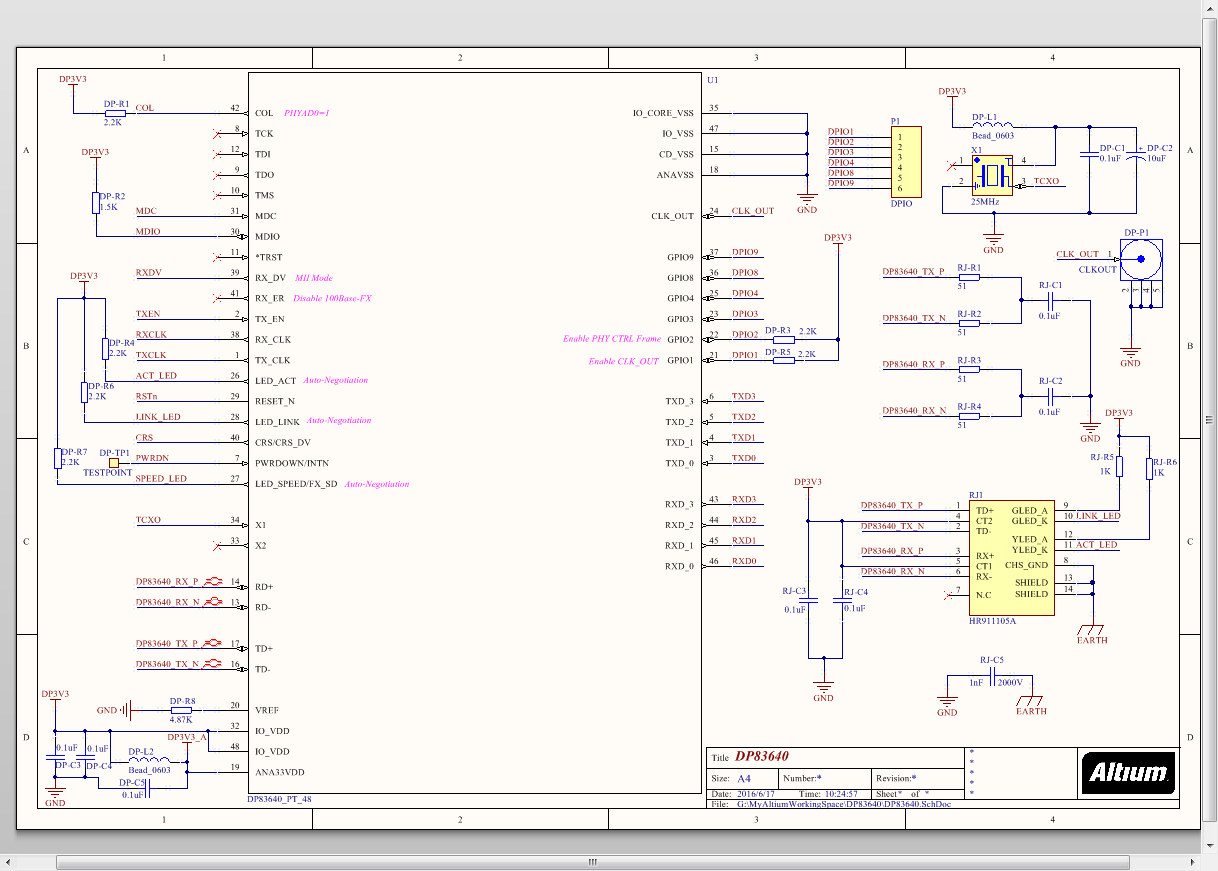Select the DP-R8 4.87K resistor
1218x871 pixels.
coord(181,710)
